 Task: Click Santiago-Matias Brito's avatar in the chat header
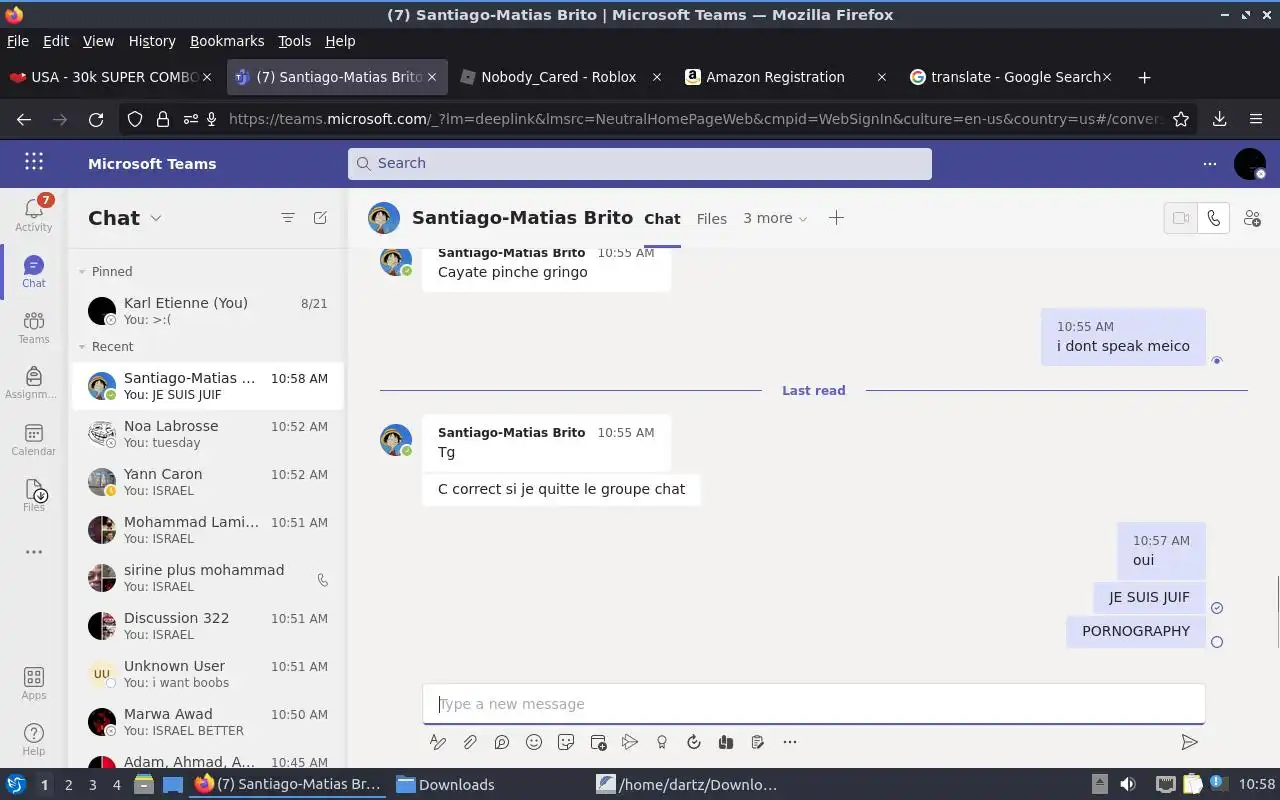click(384, 218)
